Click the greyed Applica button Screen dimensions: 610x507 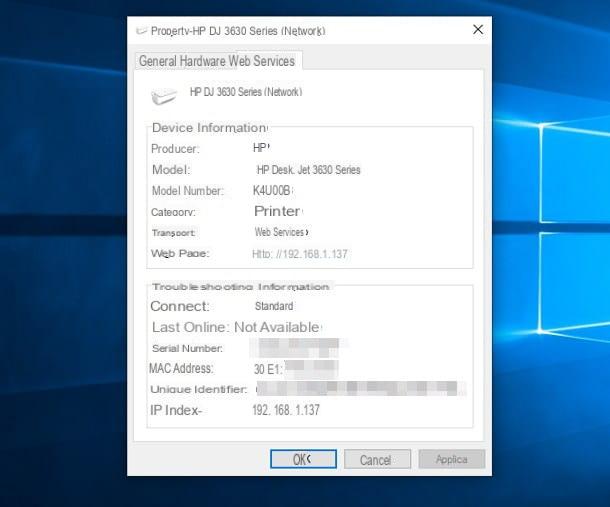pos(452,460)
